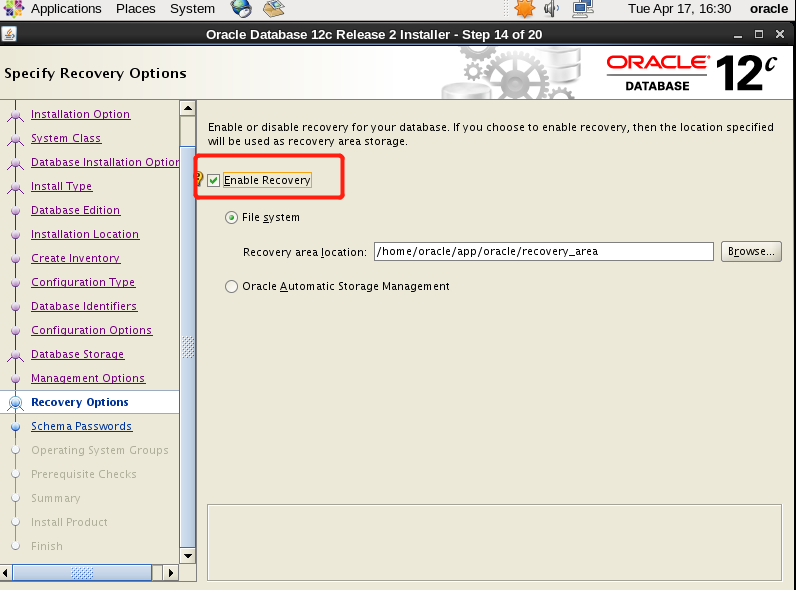The height and width of the screenshot is (590, 796).
Task: Click the step marker beside Configuration Type
Action: coord(16,283)
